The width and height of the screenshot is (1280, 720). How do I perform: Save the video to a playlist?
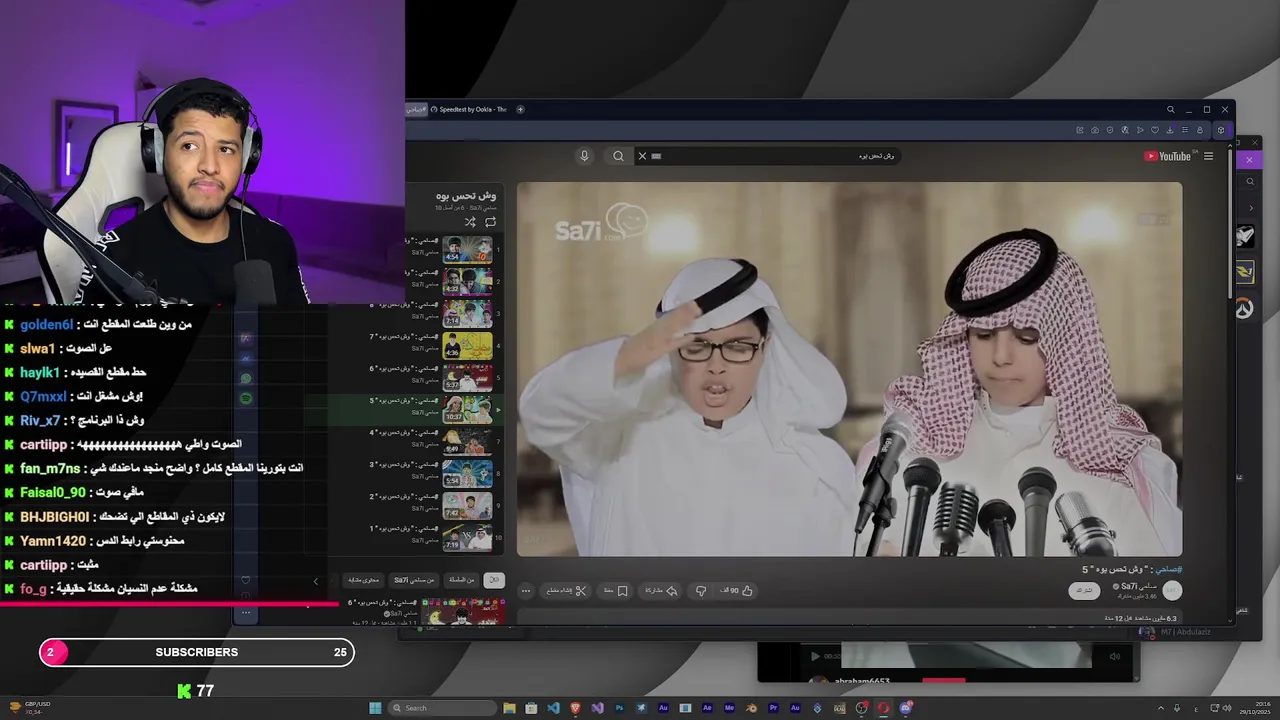tap(616, 591)
